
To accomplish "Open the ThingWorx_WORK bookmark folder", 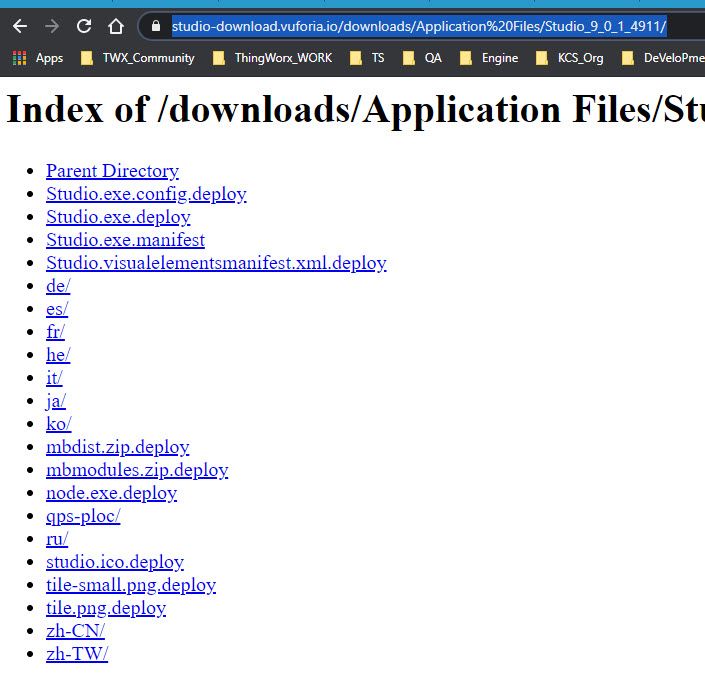I will [272, 58].
